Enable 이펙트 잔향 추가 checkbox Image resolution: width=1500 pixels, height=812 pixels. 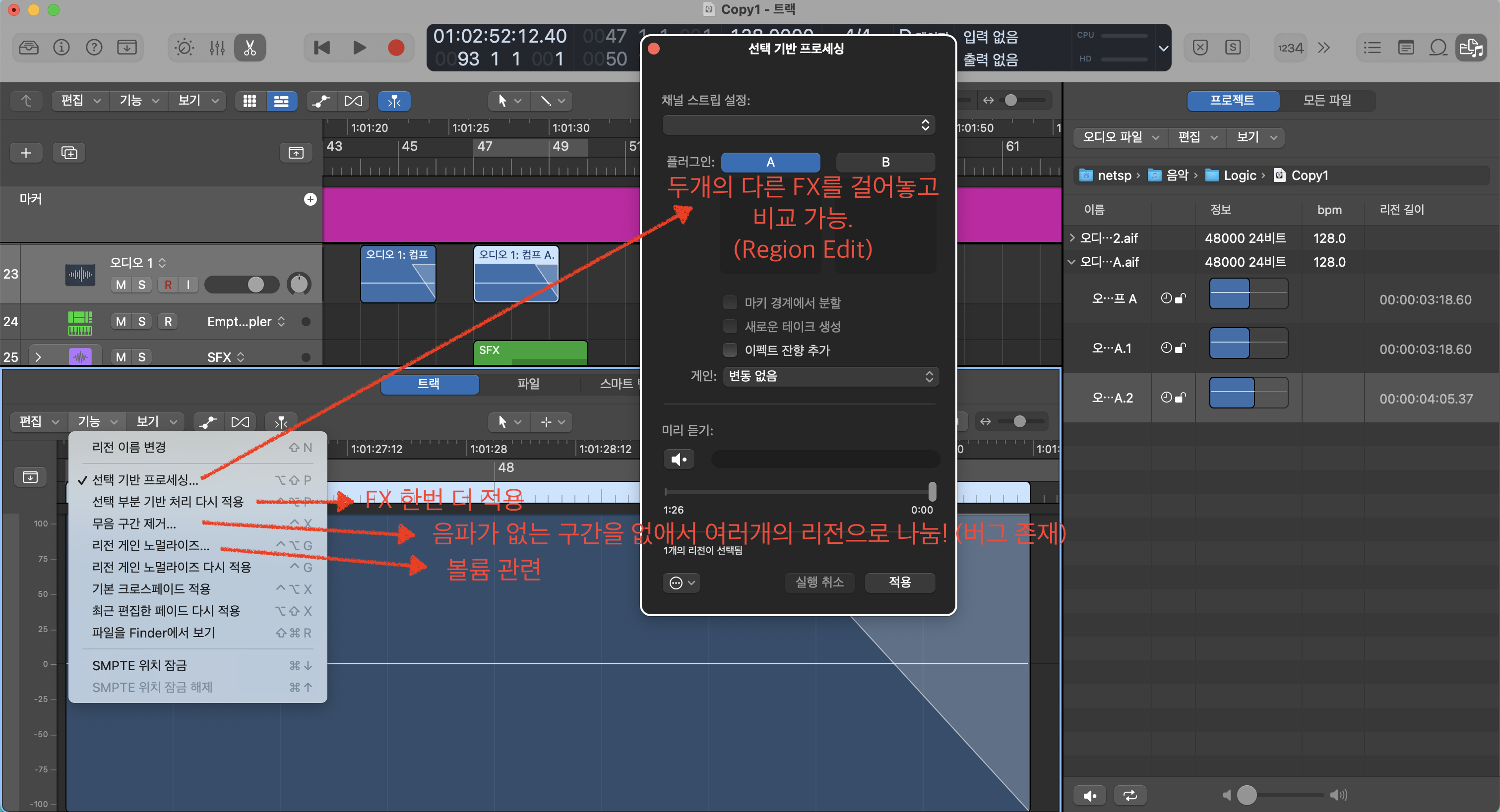730,350
